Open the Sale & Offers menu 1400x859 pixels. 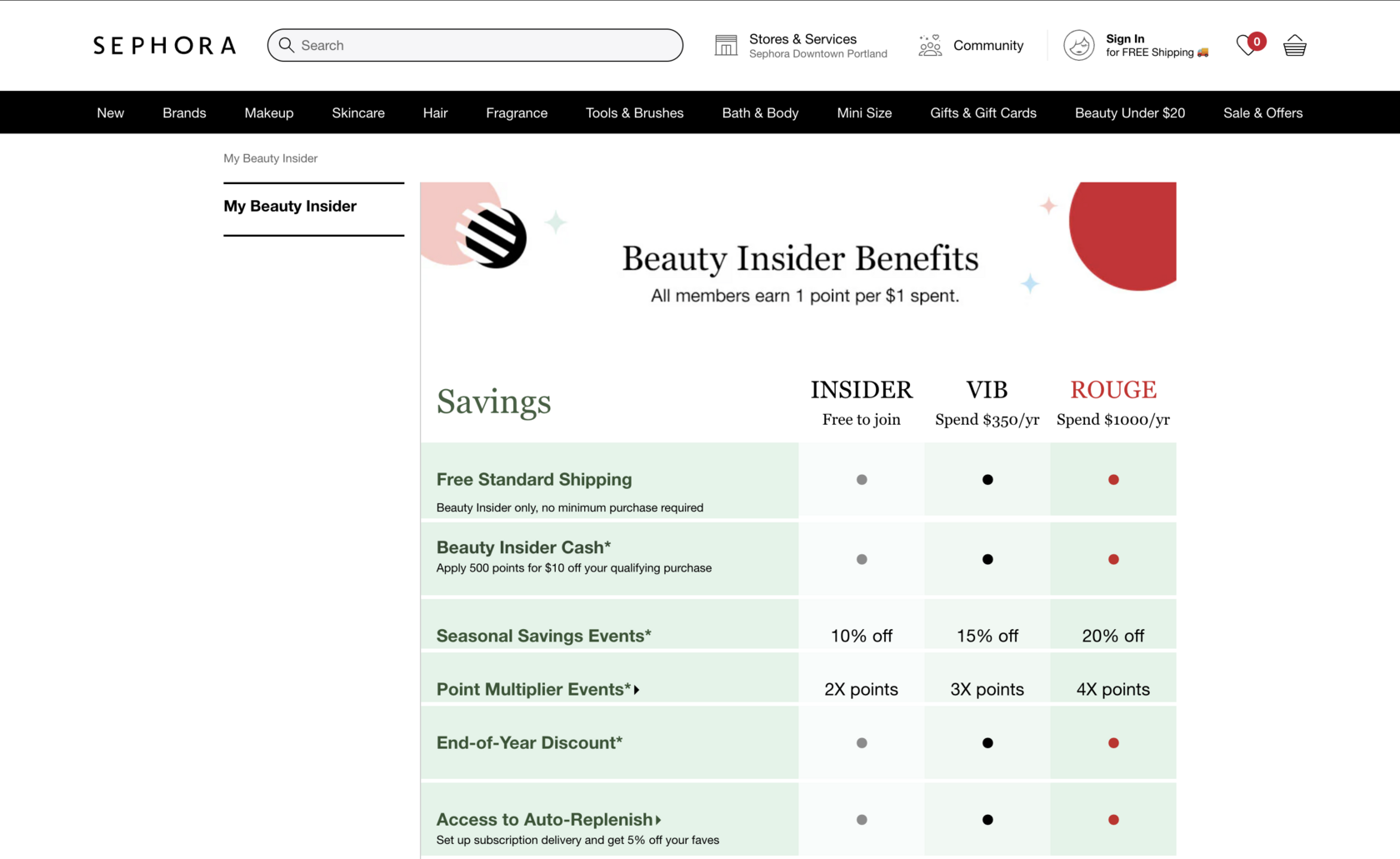click(1262, 112)
